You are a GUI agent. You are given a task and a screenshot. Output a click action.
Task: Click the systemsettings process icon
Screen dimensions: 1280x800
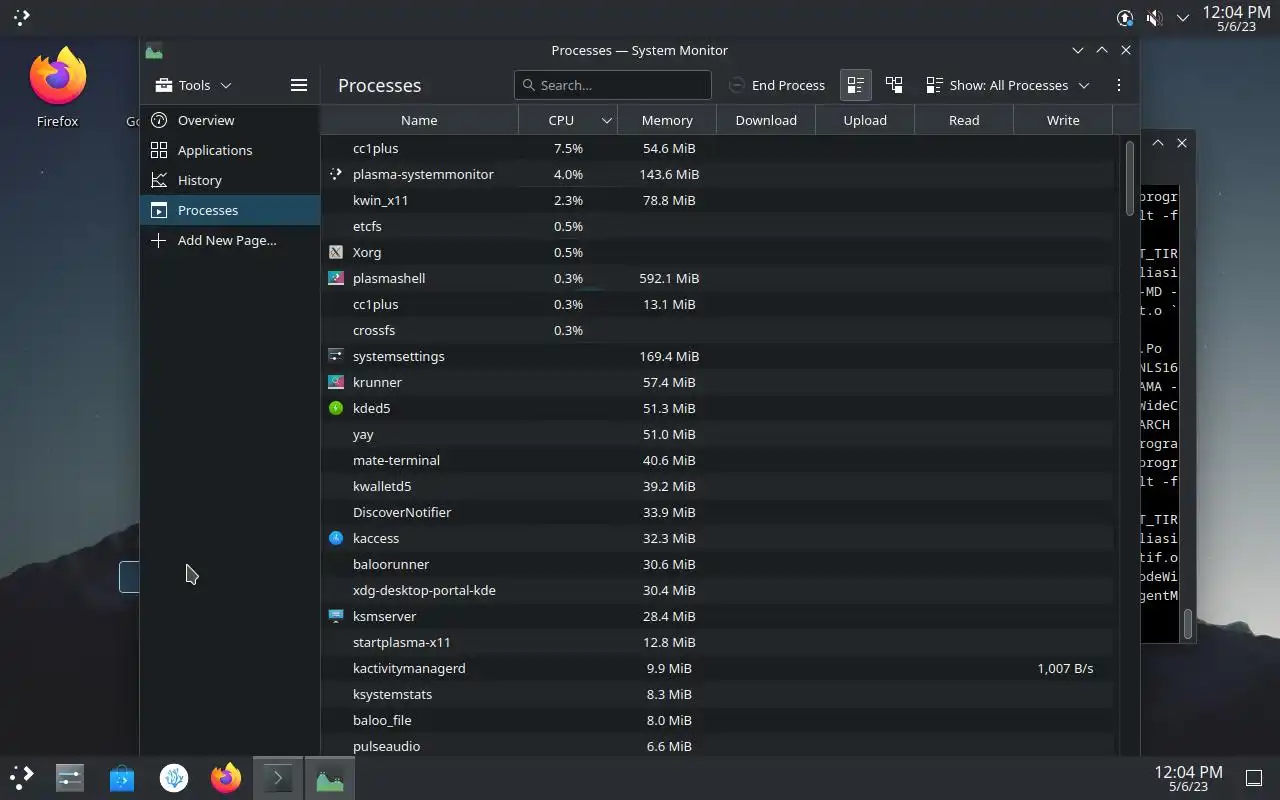336,356
